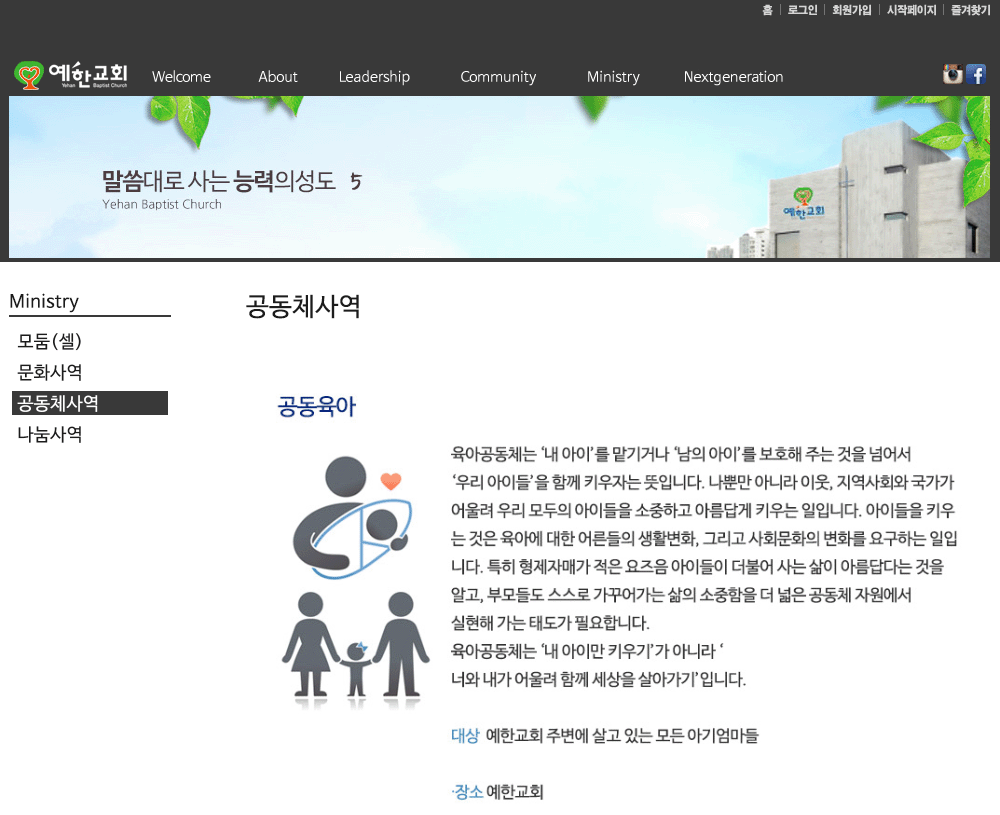Click the 회원가입 link
Screen dimensions: 1000x815
851,10
